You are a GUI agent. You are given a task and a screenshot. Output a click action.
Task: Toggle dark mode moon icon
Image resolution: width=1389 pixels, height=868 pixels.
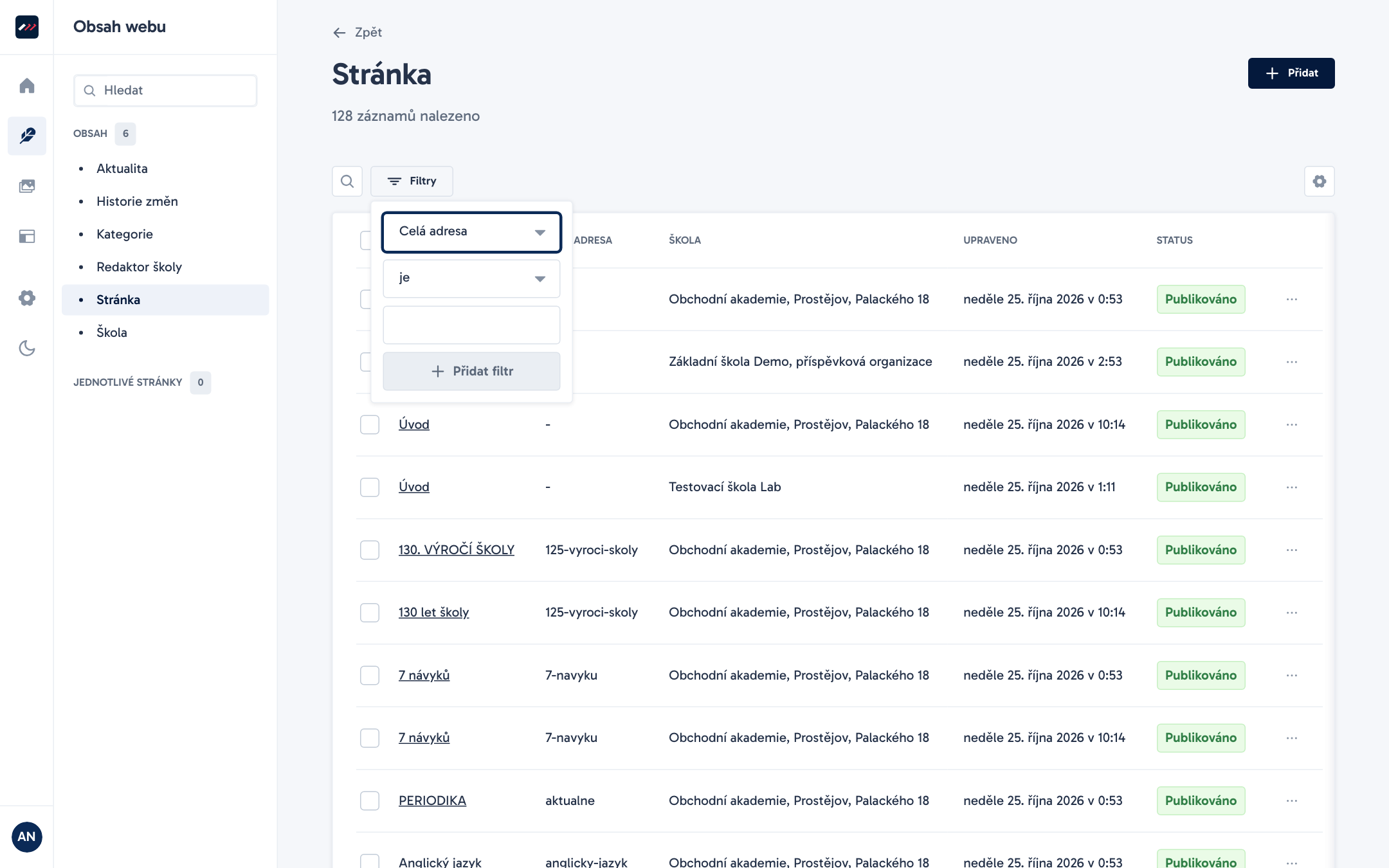(27, 348)
